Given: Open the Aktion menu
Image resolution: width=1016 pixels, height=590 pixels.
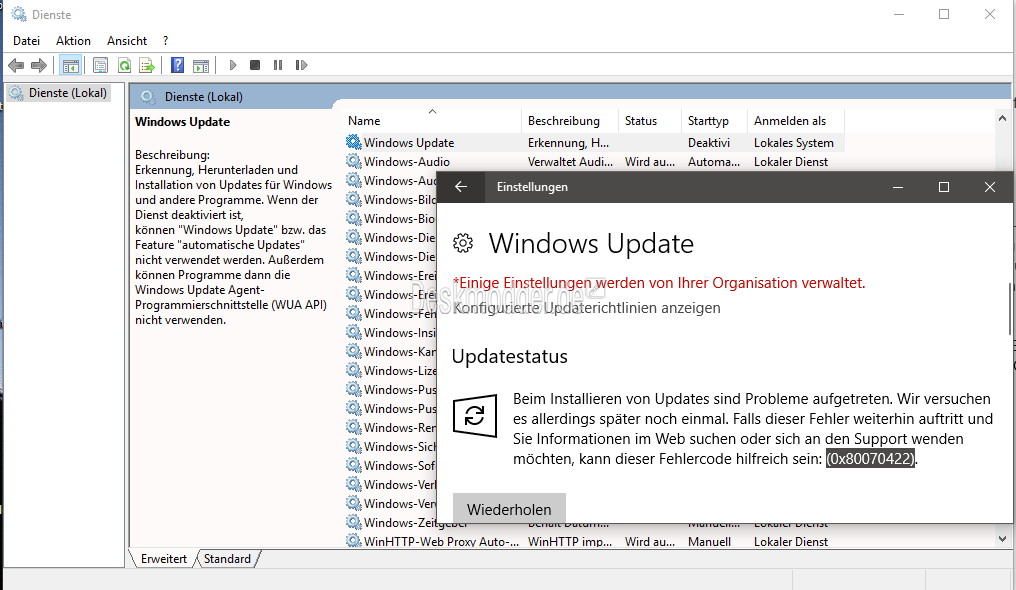Looking at the screenshot, I should (73, 41).
